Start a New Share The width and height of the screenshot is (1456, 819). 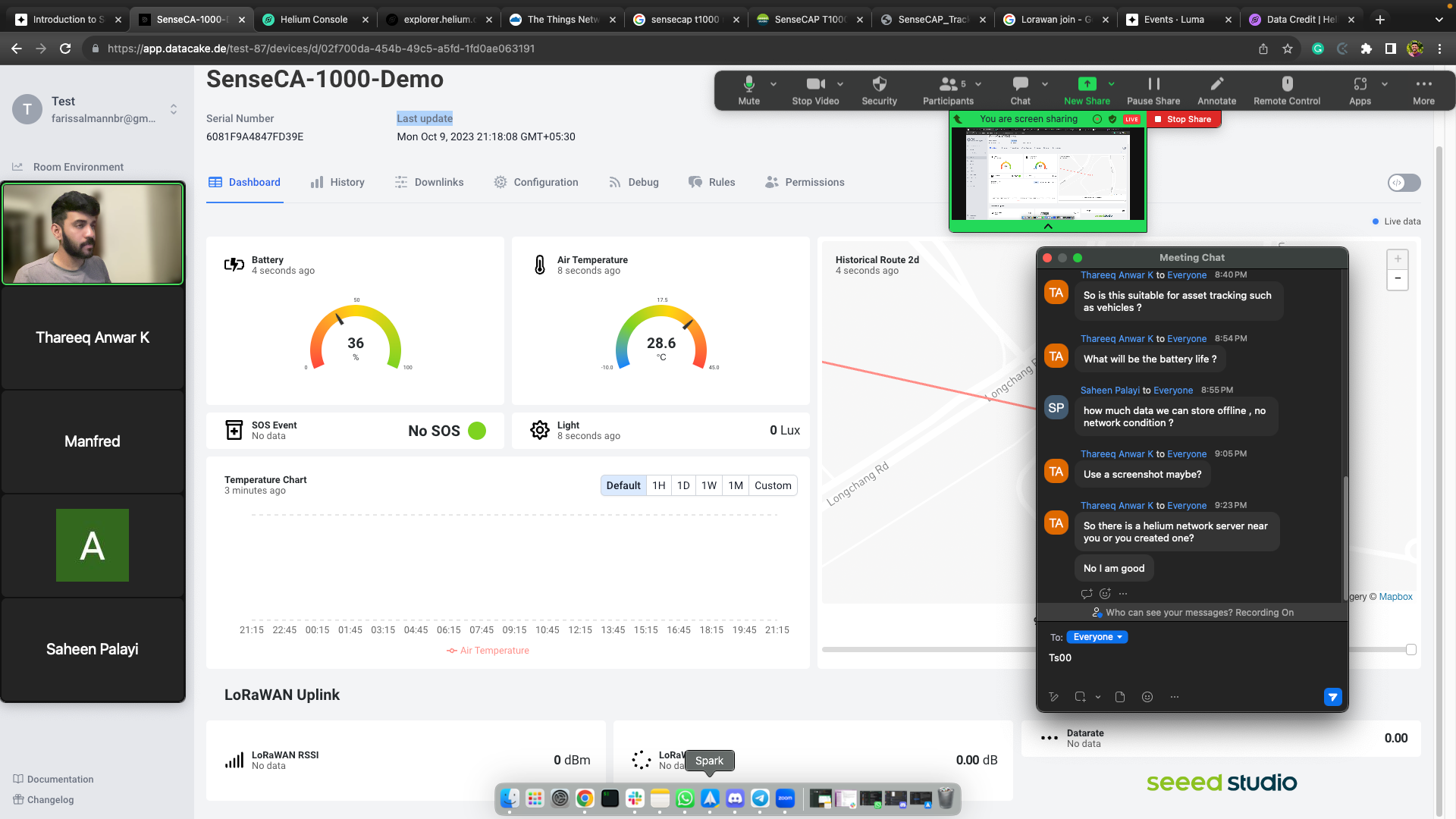click(x=1087, y=90)
